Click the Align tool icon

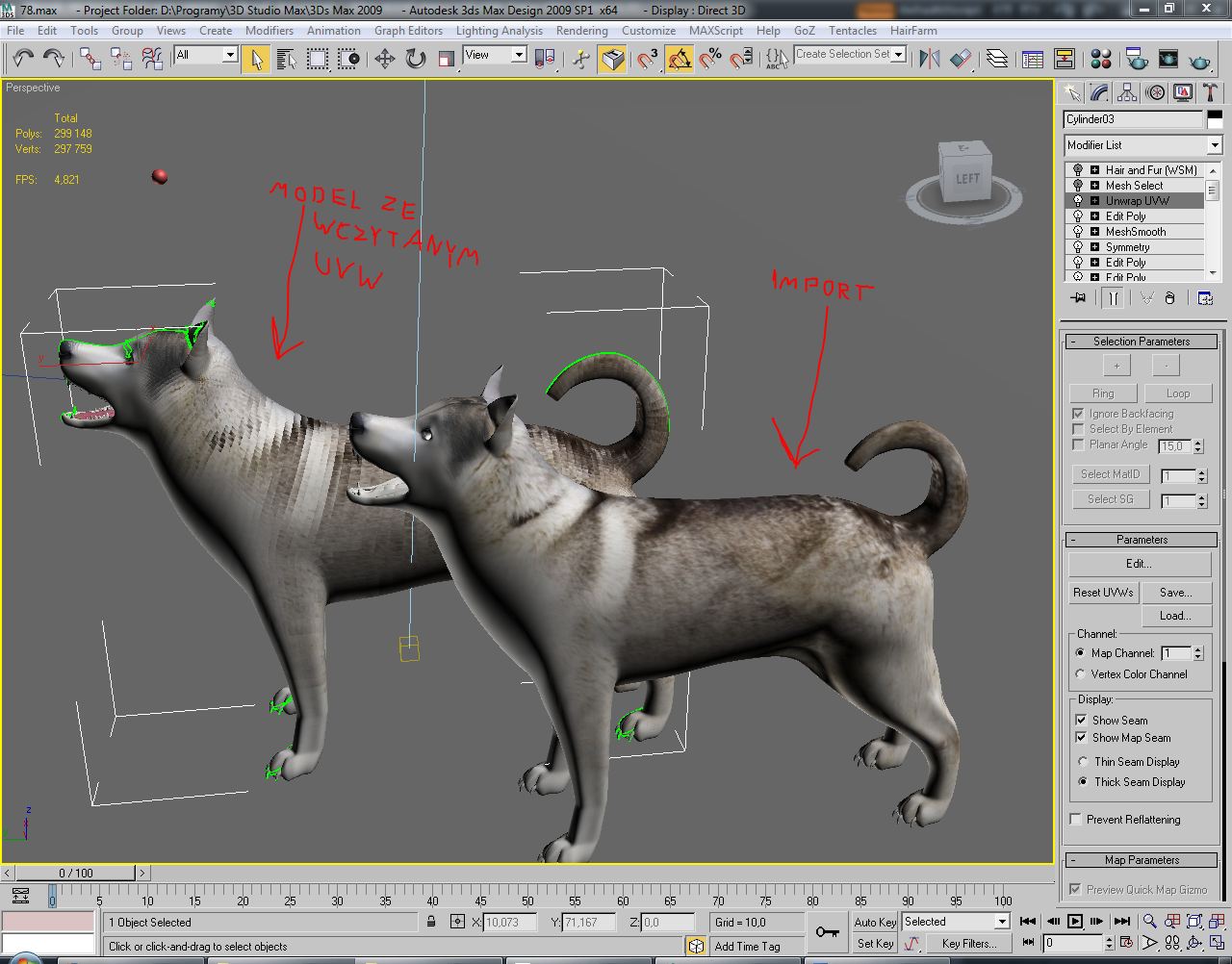click(961, 59)
